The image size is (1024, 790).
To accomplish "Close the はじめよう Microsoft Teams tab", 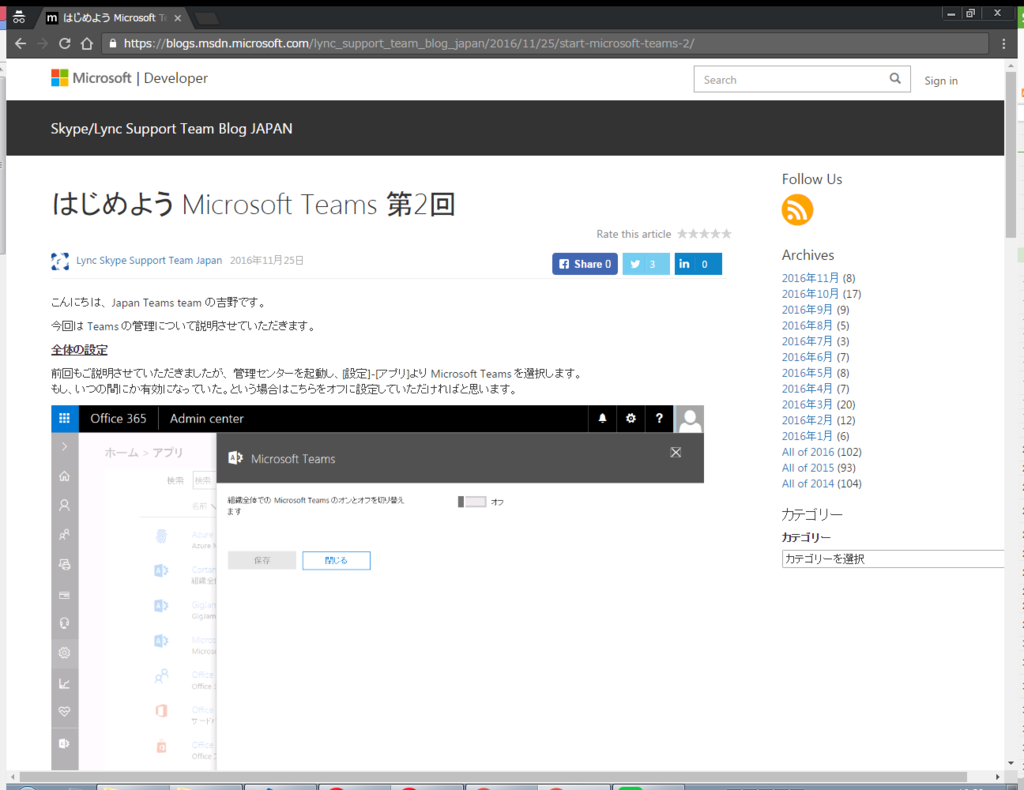I will 177,18.
